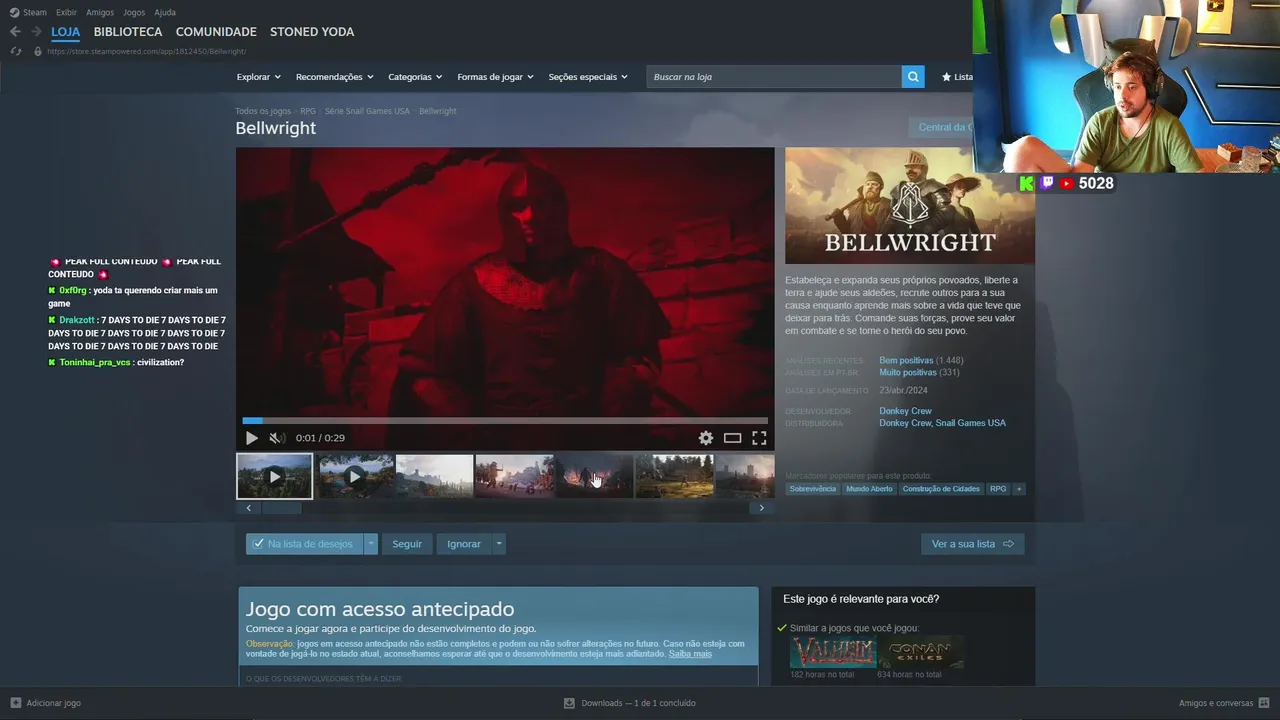This screenshot has width=1280, height=720.
Task: Click the Ignorar button
Action: pyautogui.click(x=464, y=544)
